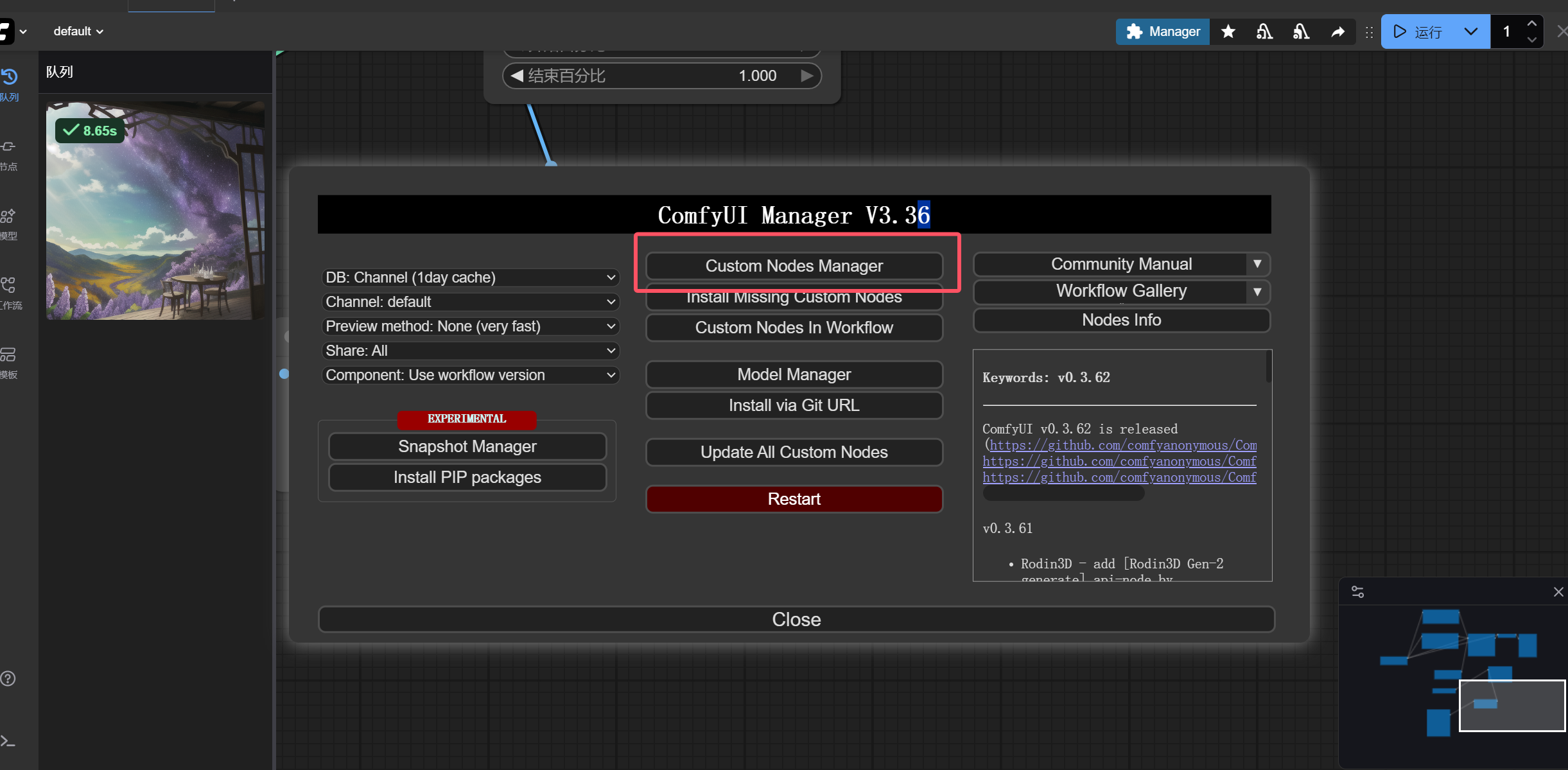1568x770 pixels.
Task: Increase the batch count stepper up arrow
Action: click(1531, 24)
